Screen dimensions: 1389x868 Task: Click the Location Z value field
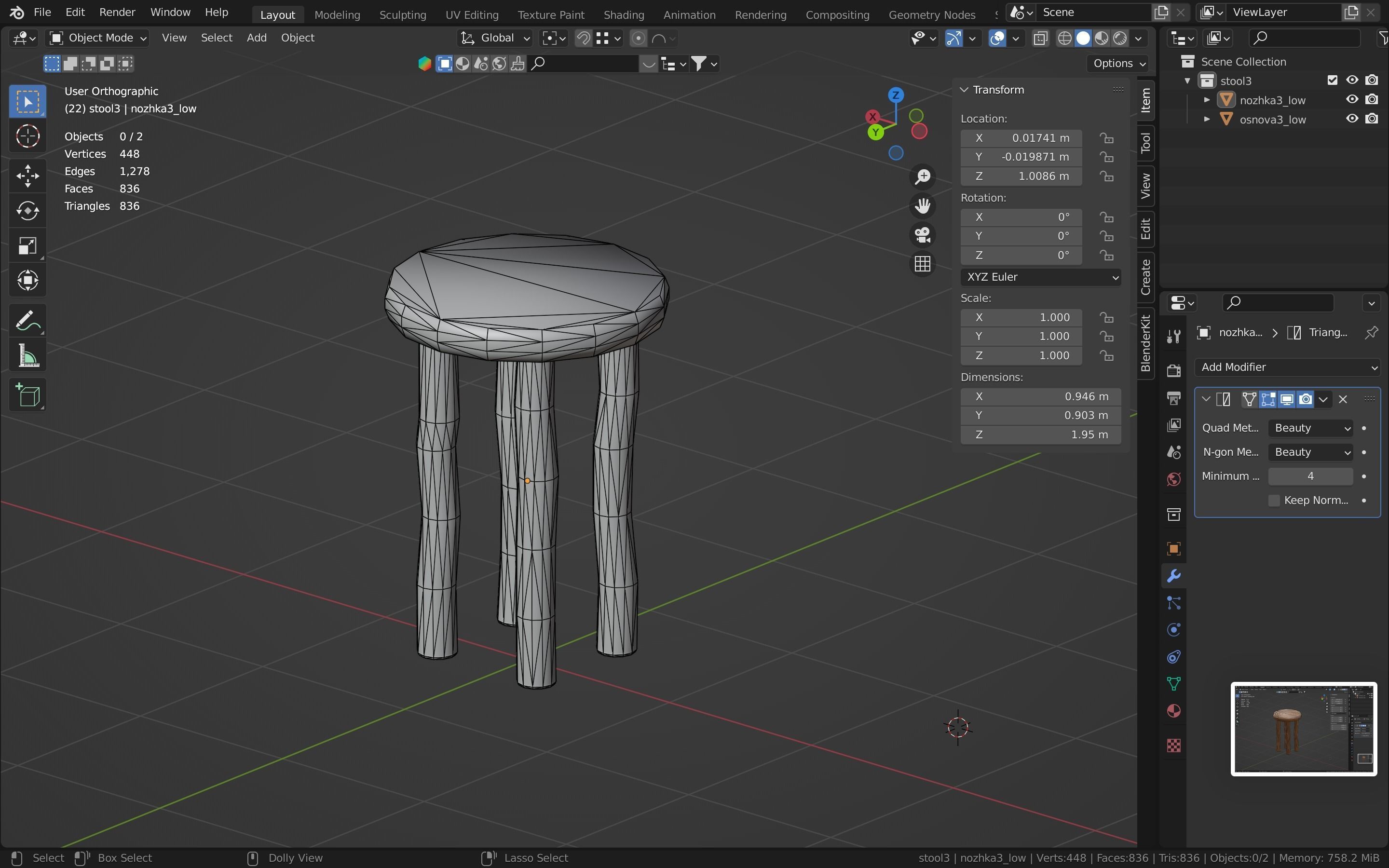(1021, 176)
